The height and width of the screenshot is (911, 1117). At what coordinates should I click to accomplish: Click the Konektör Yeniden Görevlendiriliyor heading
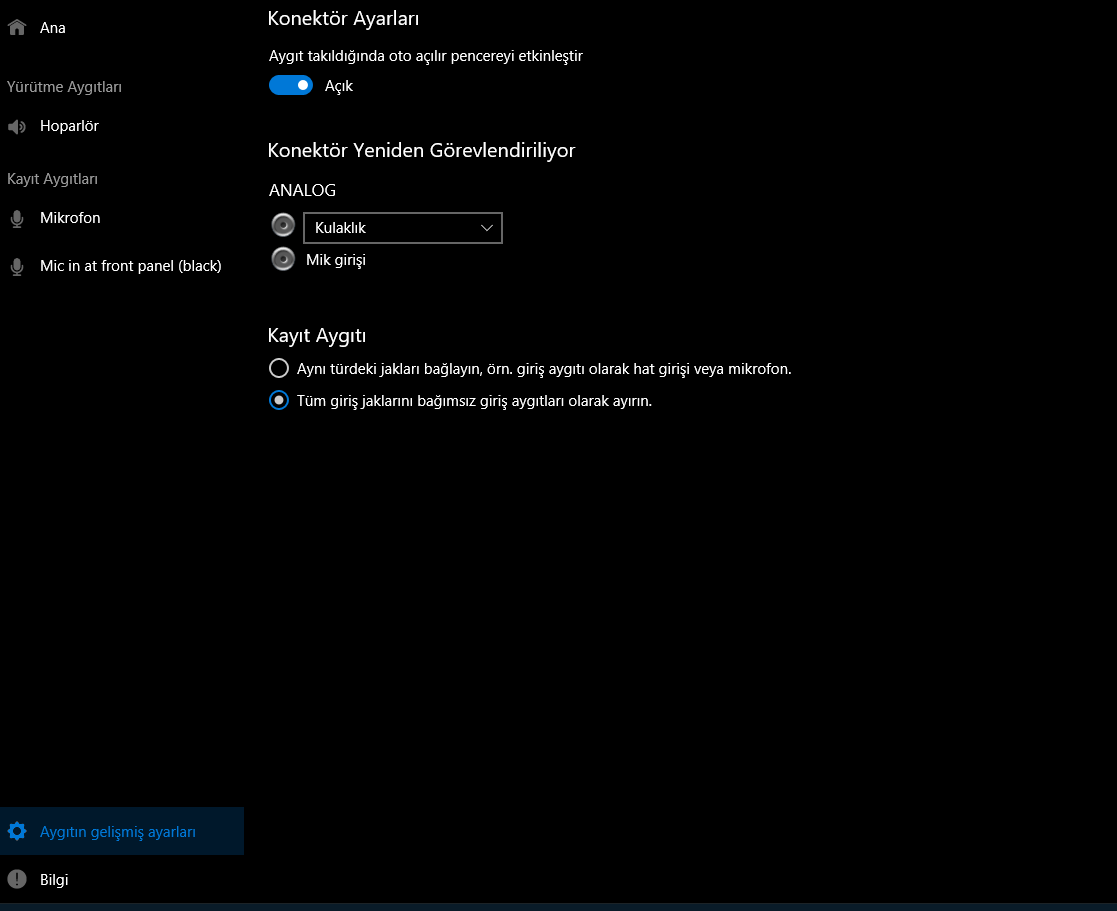tap(421, 150)
